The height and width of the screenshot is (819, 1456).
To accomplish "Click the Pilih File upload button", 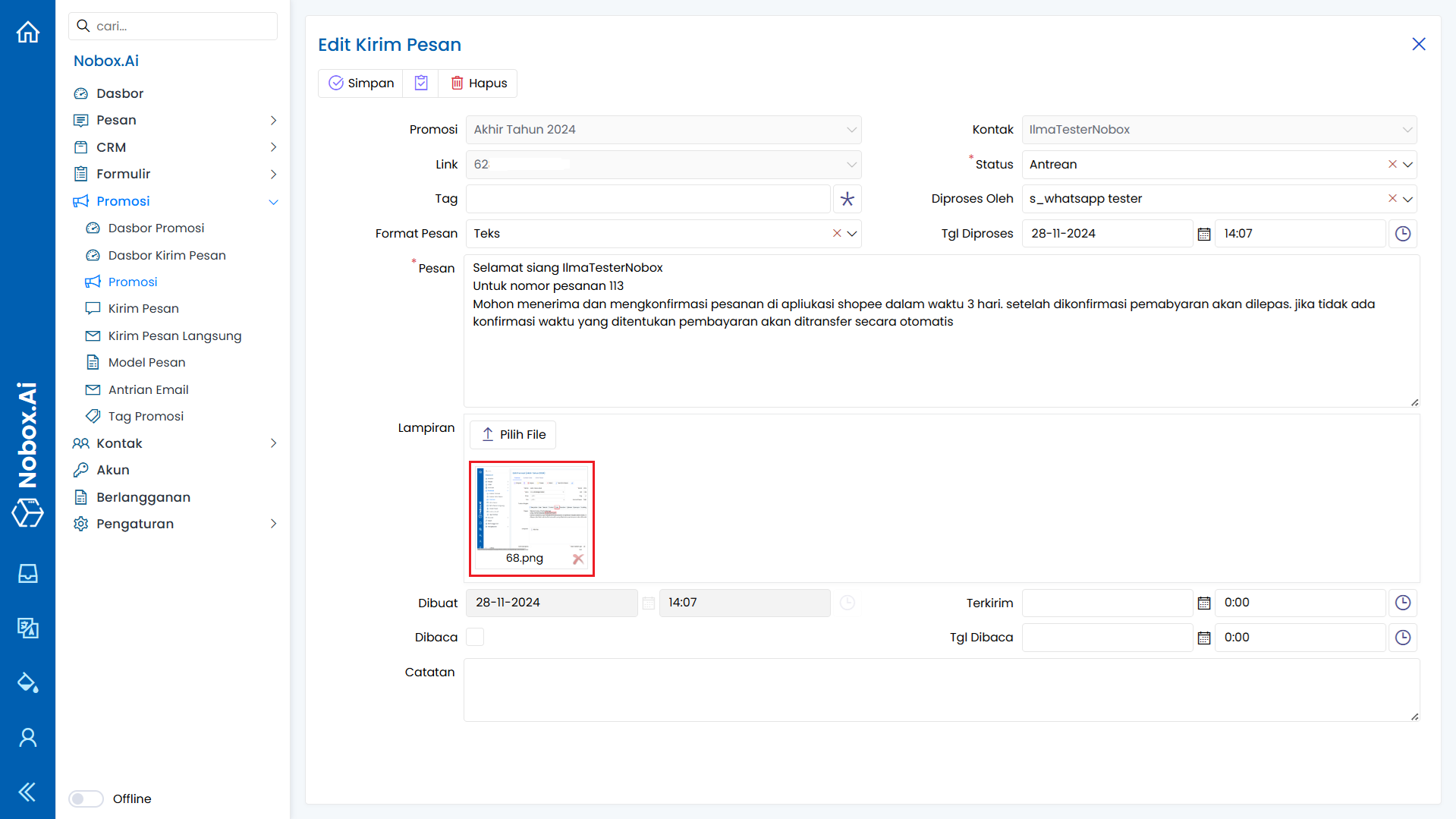I will tap(513, 435).
